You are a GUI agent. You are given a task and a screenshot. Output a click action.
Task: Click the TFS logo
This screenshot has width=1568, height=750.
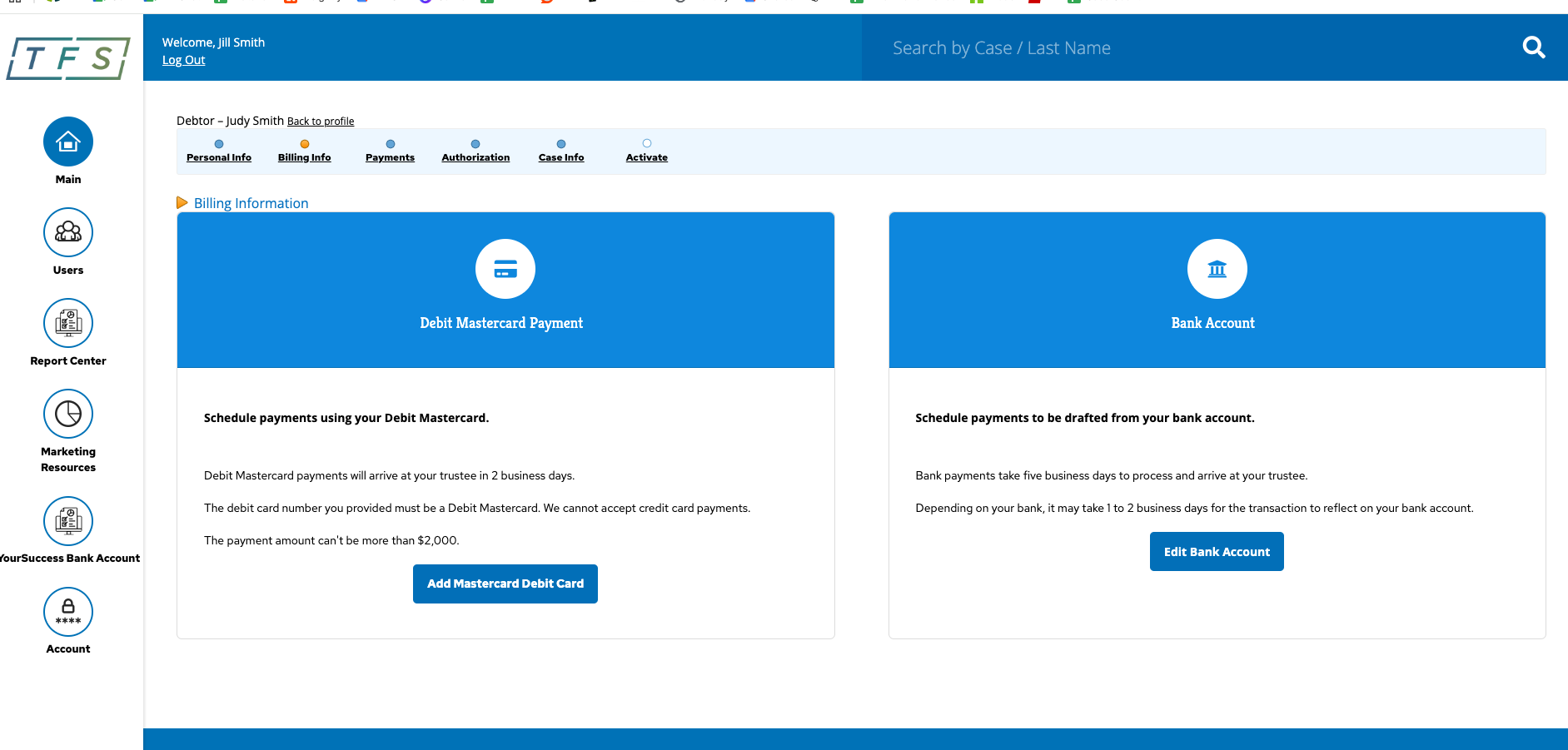click(x=68, y=58)
